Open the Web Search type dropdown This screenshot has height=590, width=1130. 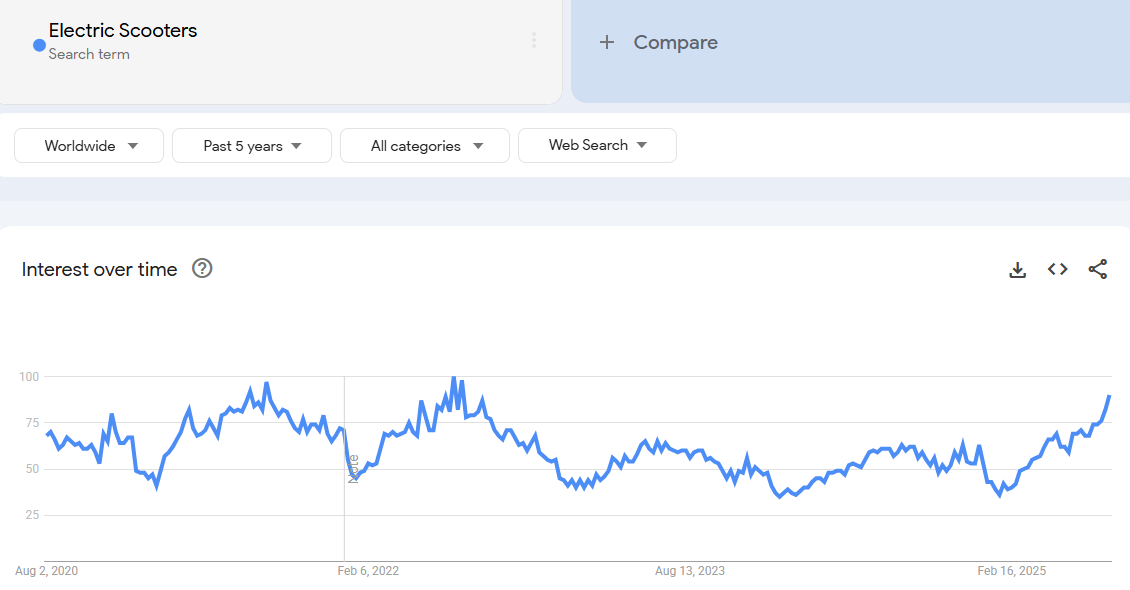[597, 145]
